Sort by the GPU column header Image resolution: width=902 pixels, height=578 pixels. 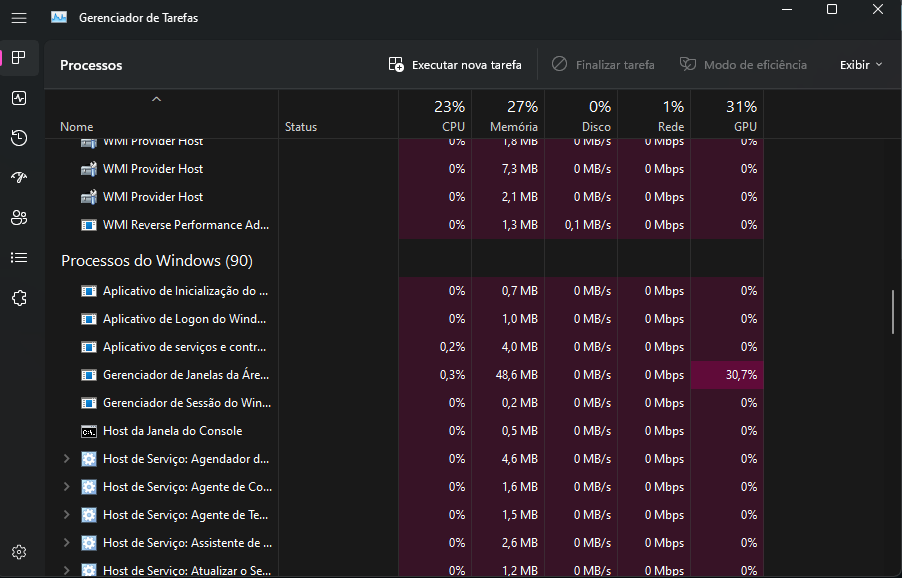point(727,114)
